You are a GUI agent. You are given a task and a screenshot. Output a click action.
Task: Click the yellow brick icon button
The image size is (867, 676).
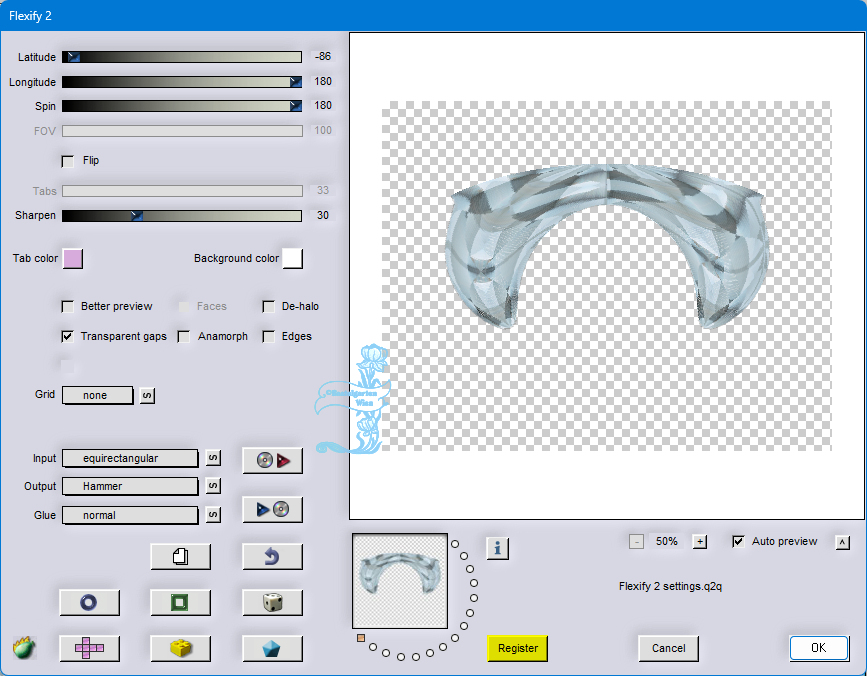click(181, 648)
